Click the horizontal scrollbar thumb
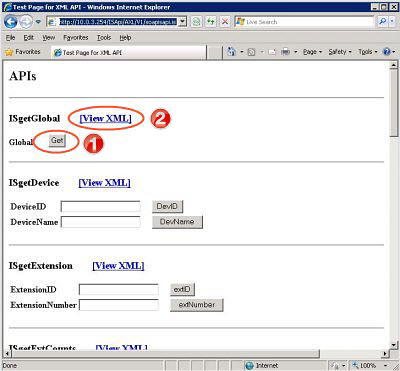 (165, 353)
